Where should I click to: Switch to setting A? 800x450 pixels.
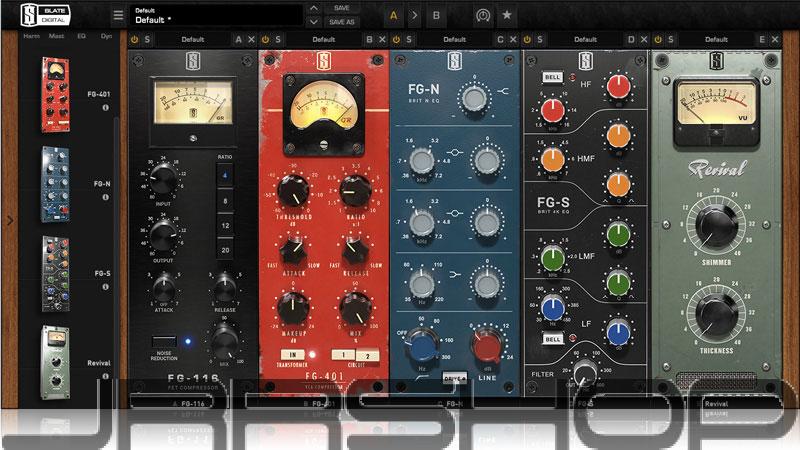pyautogui.click(x=393, y=15)
